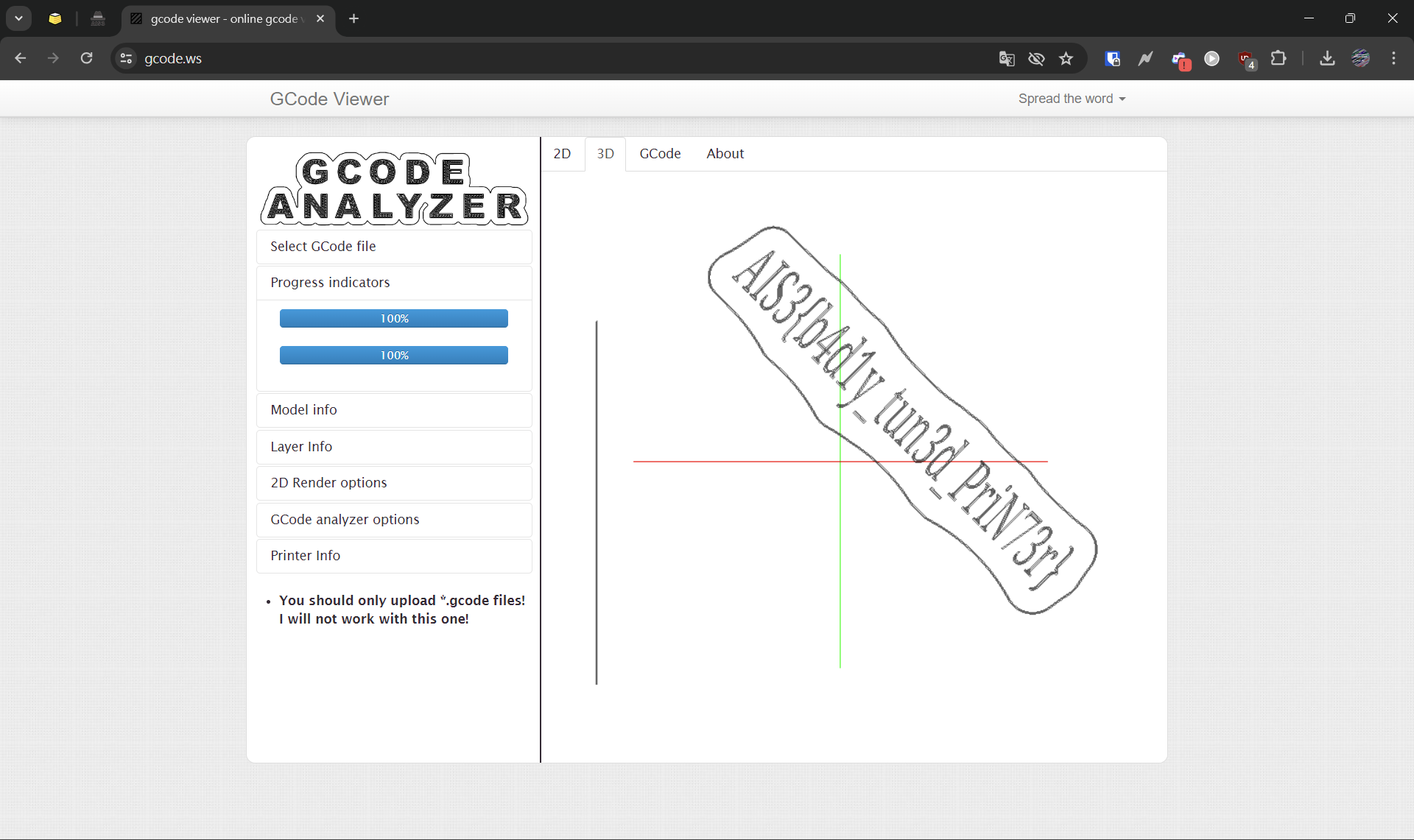1414x840 pixels.
Task: Click the GCODE ANALYZER logo
Action: tap(393, 189)
